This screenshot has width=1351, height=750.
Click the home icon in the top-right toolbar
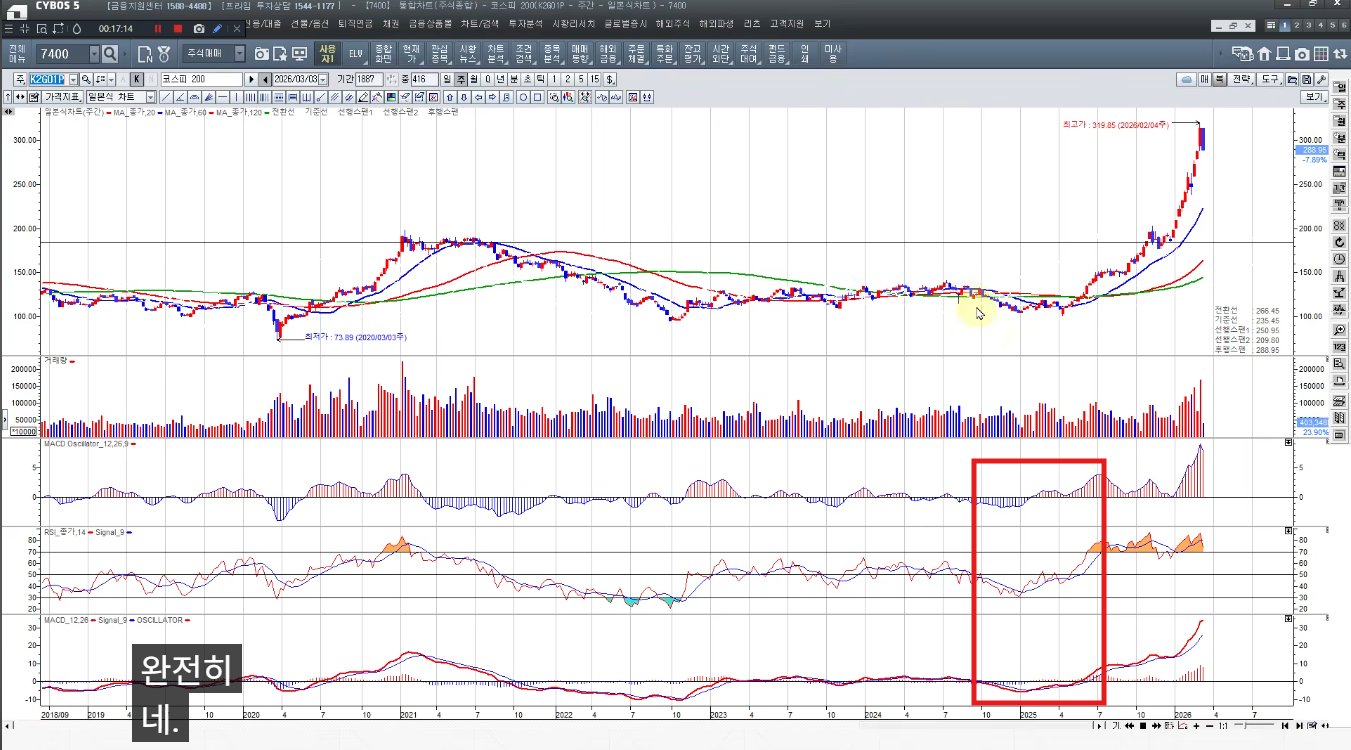point(1264,53)
